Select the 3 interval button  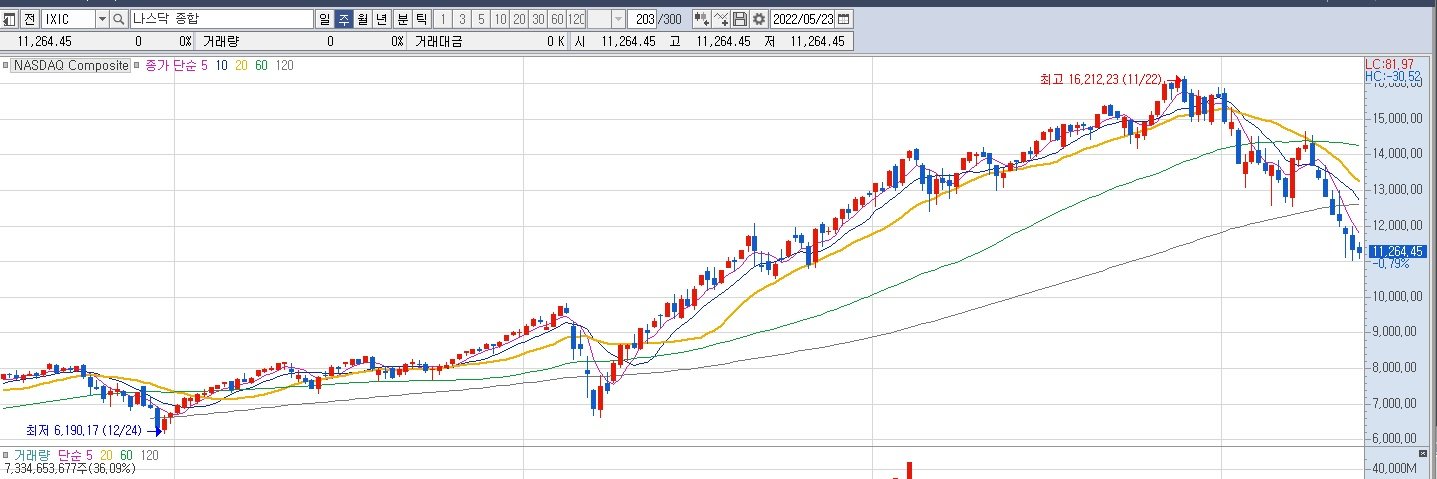(462, 19)
